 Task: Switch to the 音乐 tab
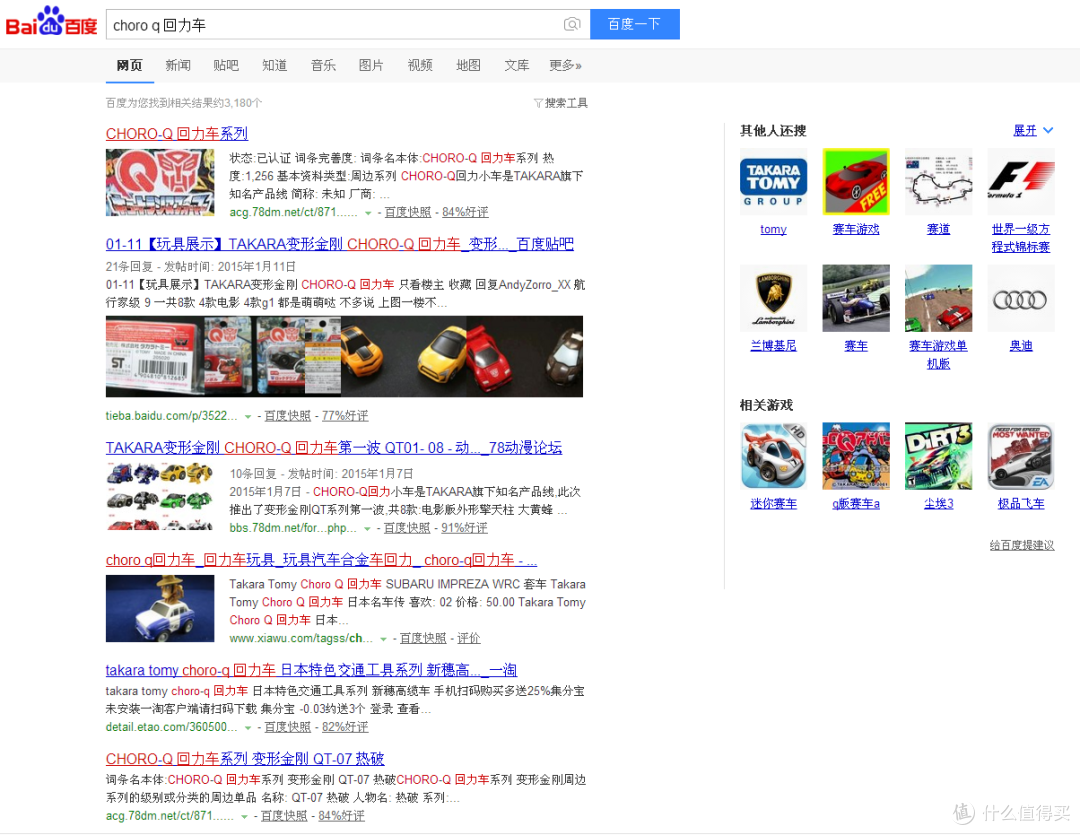[323, 65]
